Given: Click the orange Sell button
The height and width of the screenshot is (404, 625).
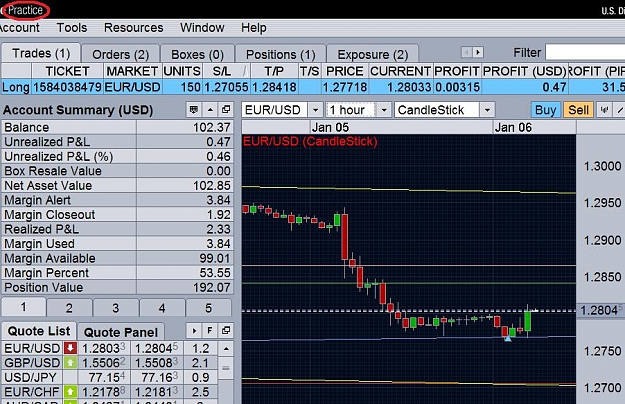Looking at the screenshot, I should [578, 110].
